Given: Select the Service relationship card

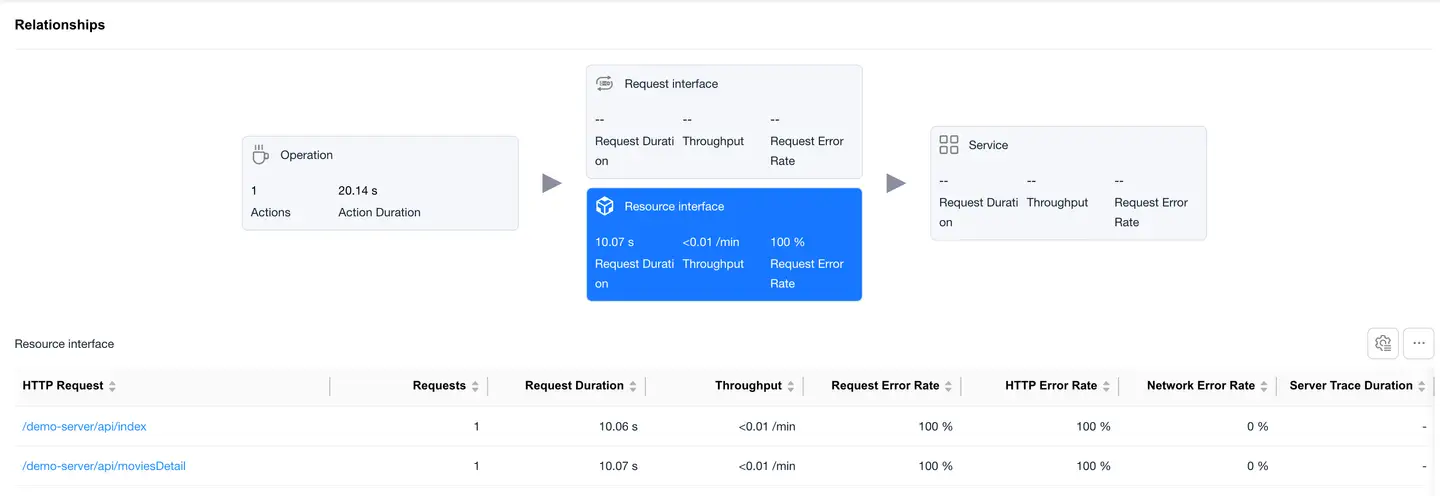Looking at the screenshot, I should pyautogui.click(x=1068, y=183).
